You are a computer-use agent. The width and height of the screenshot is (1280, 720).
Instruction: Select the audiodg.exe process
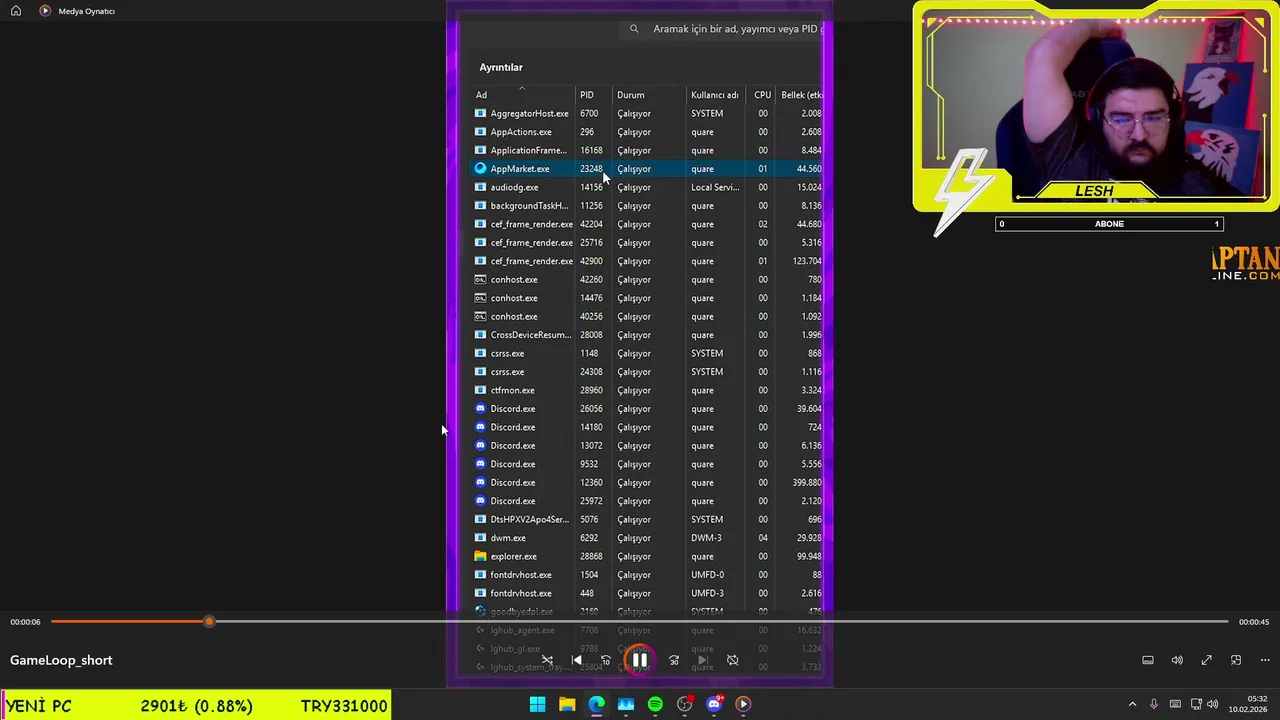point(647,187)
